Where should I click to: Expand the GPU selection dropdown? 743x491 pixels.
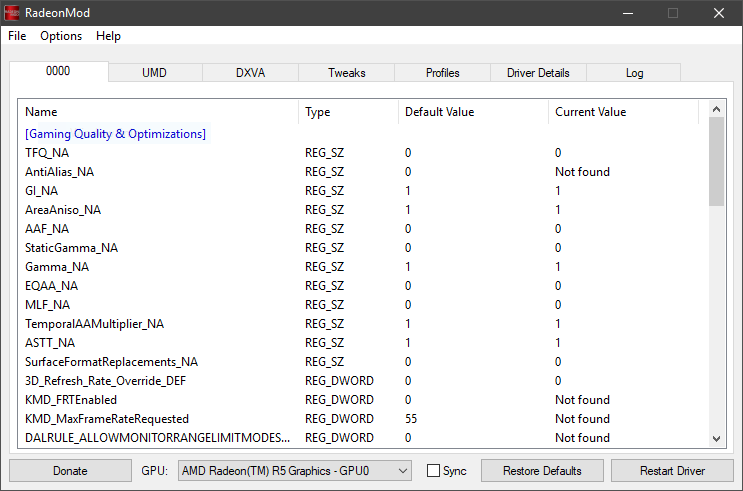[295, 471]
